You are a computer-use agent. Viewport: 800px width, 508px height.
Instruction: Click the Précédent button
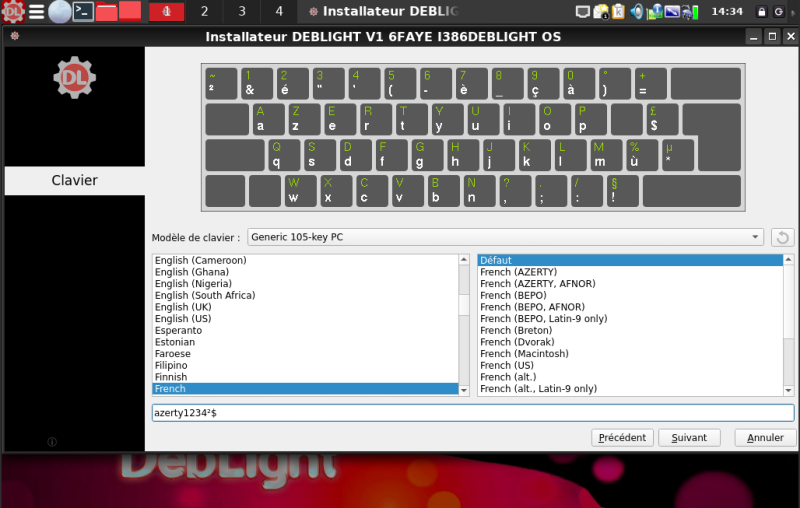[623, 438]
